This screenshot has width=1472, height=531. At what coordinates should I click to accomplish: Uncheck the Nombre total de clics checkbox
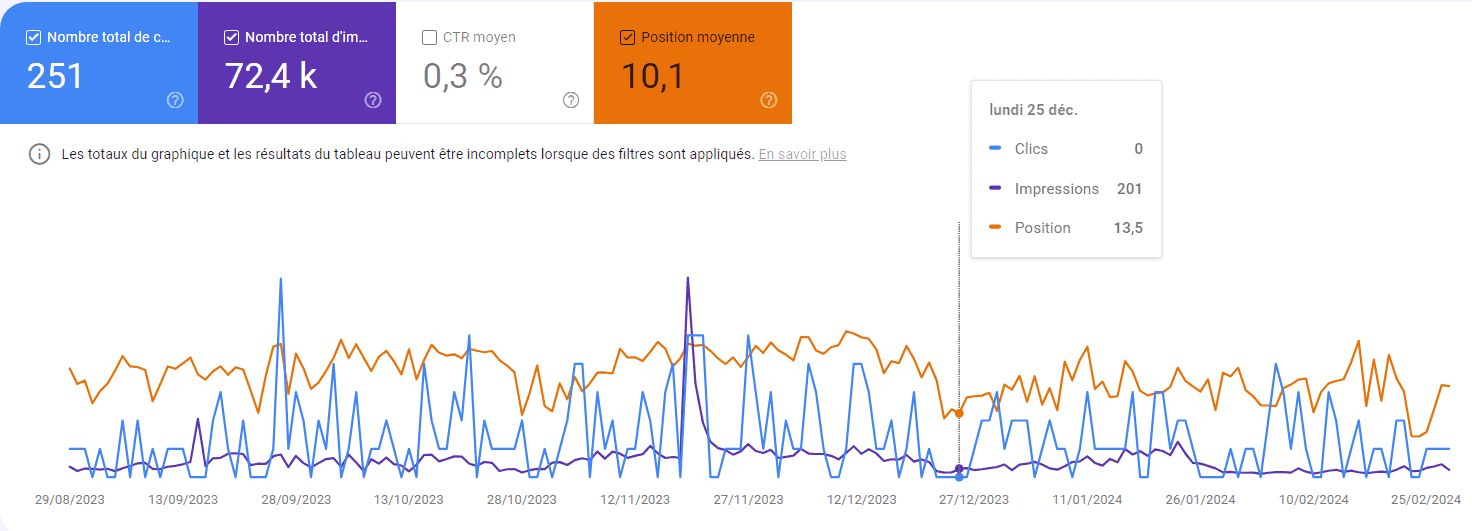click(x=34, y=38)
